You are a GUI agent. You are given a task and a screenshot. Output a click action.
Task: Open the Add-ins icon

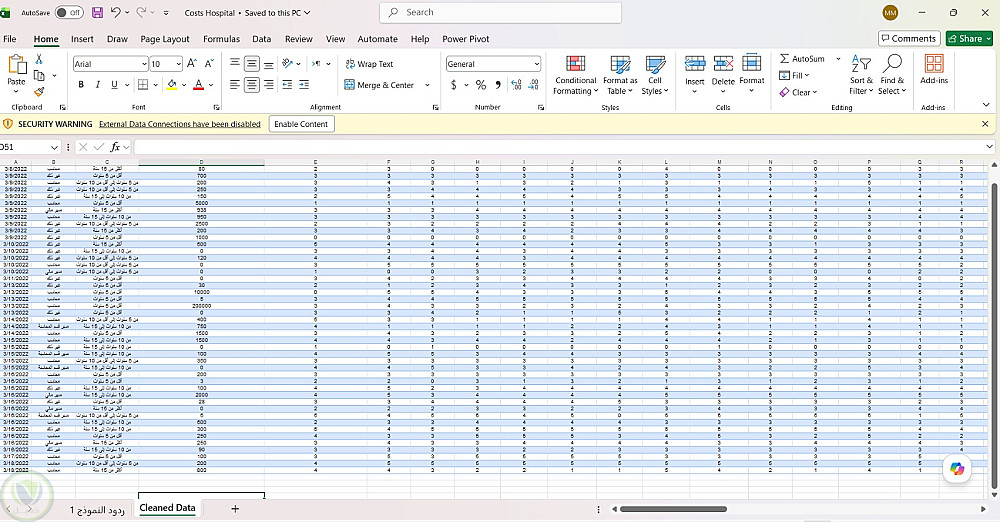click(x=934, y=69)
